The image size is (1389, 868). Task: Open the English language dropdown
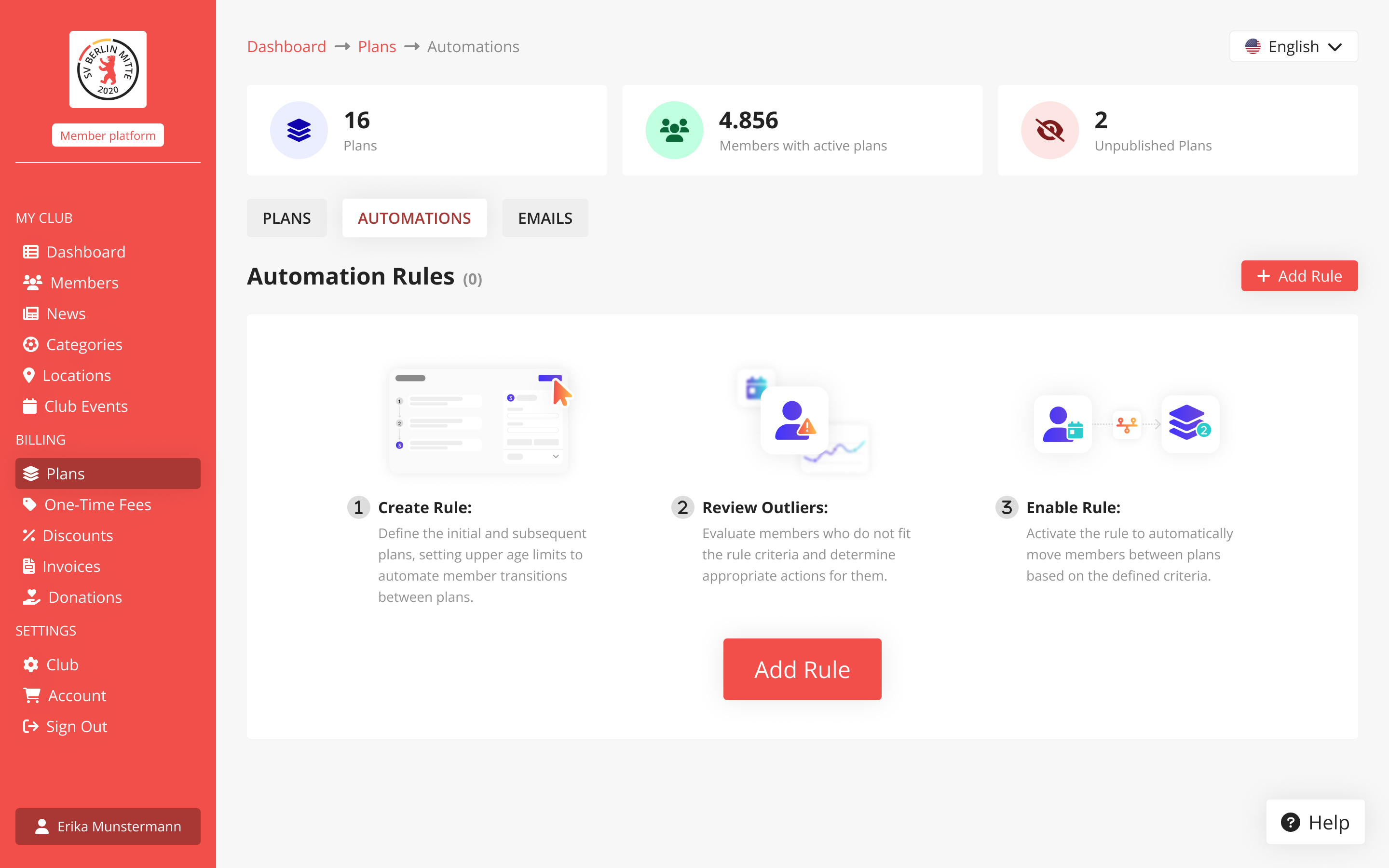[x=1293, y=46]
